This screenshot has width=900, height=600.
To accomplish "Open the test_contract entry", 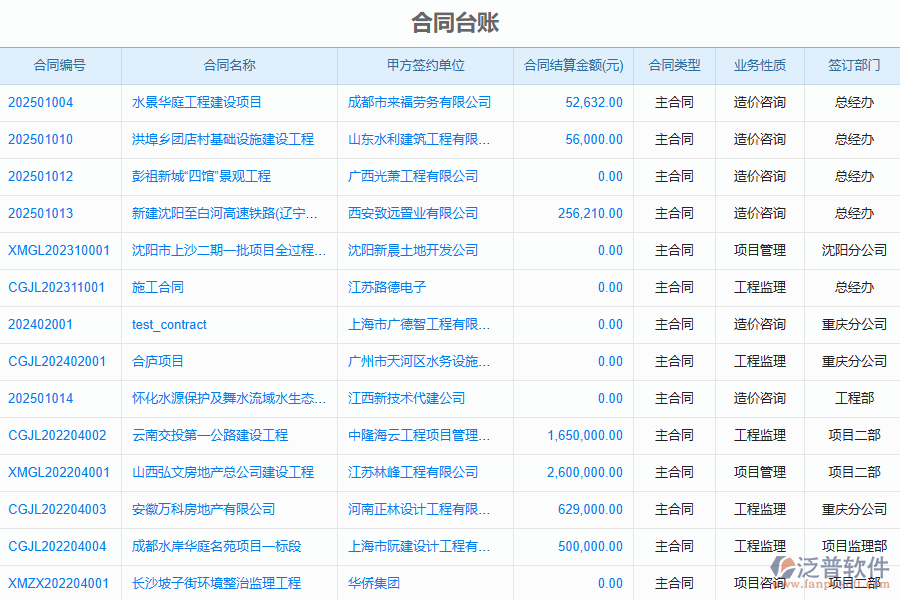I will pyautogui.click(x=169, y=325).
